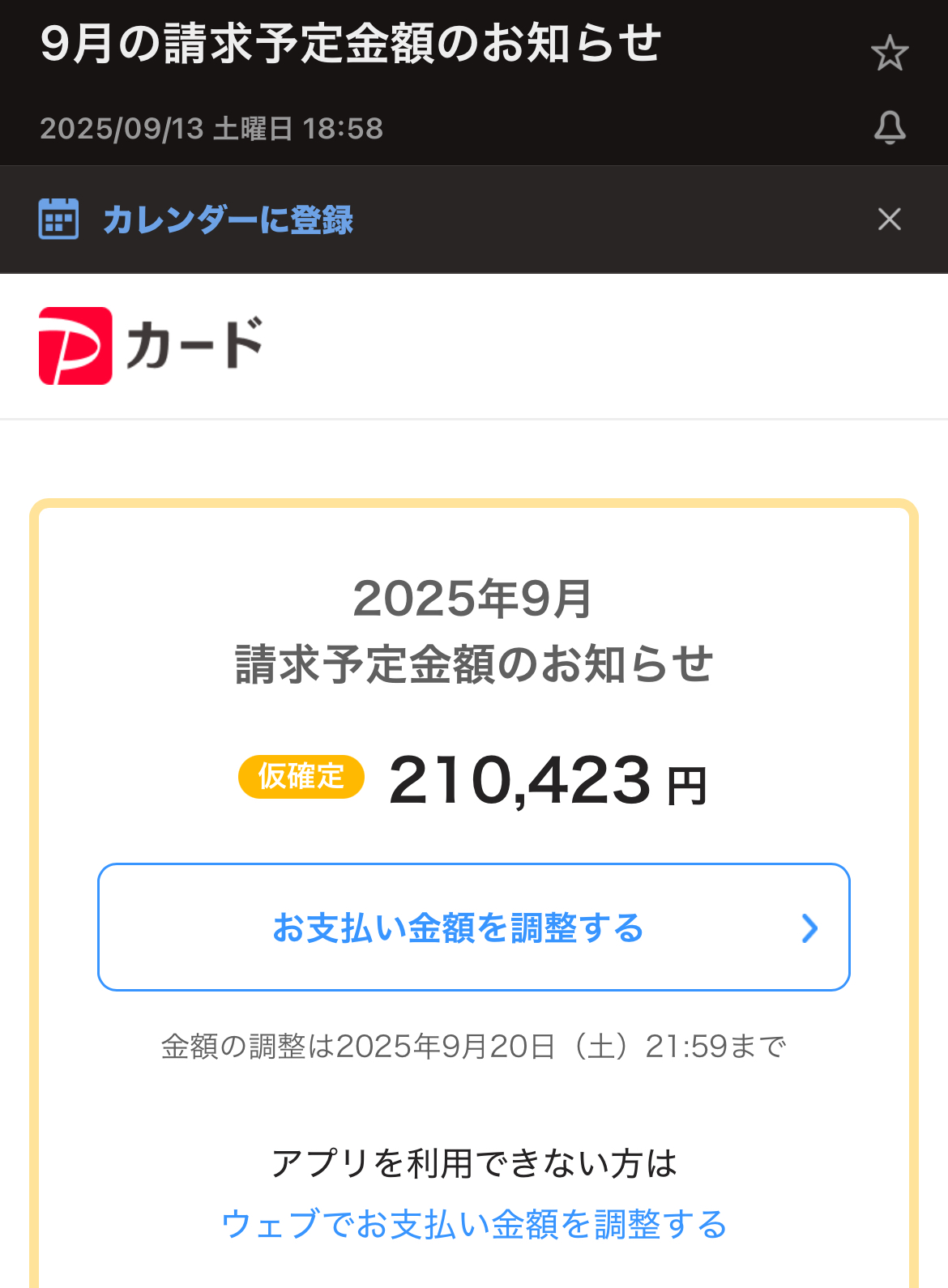The height and width of the screenshot is (1288, 948).
Task: Open the カレンダーに登録 link
Action: click(x=228, y=220)
